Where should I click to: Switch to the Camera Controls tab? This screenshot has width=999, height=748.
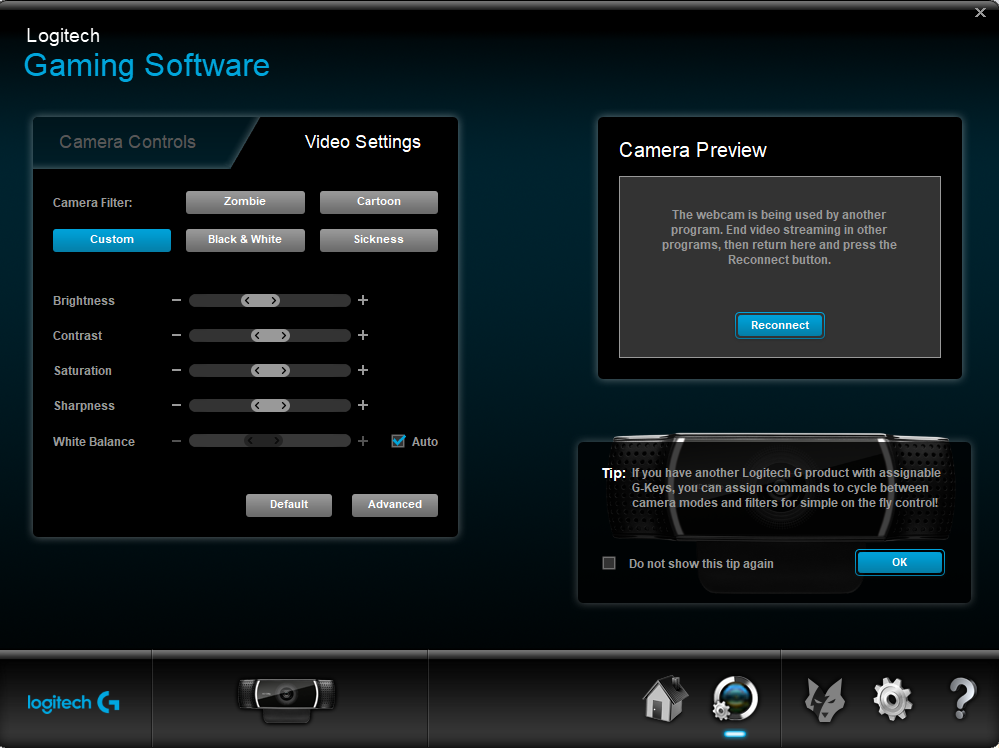click(127, 142)
